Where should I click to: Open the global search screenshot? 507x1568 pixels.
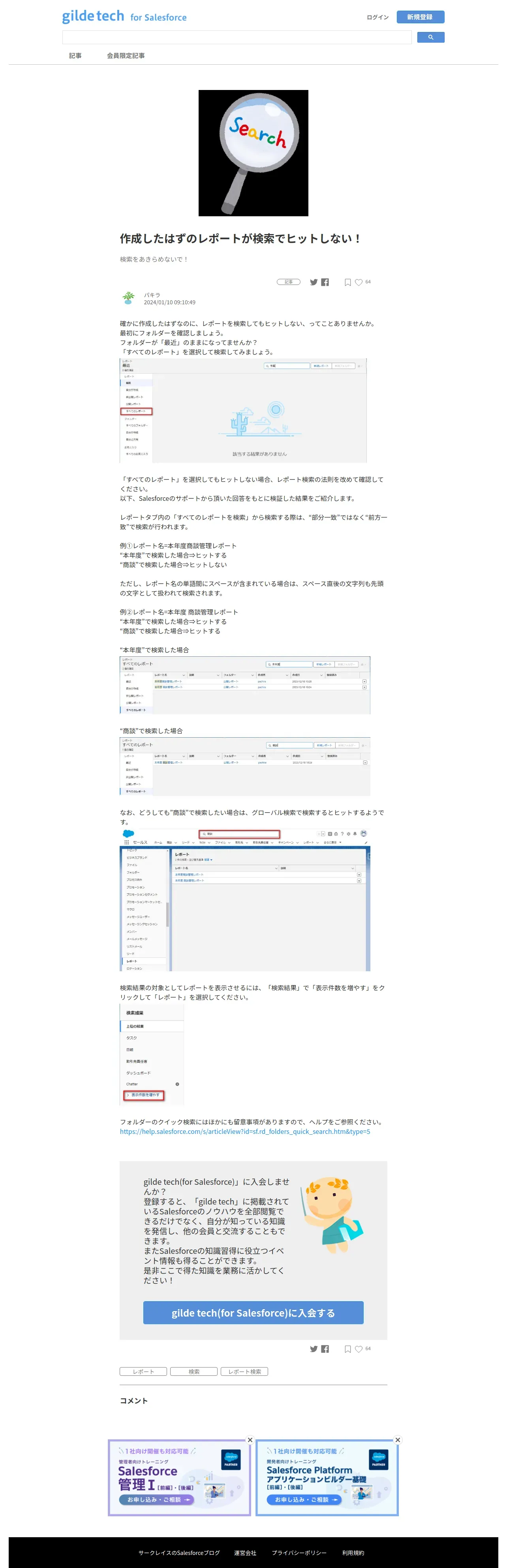click(x=245, y=900)
